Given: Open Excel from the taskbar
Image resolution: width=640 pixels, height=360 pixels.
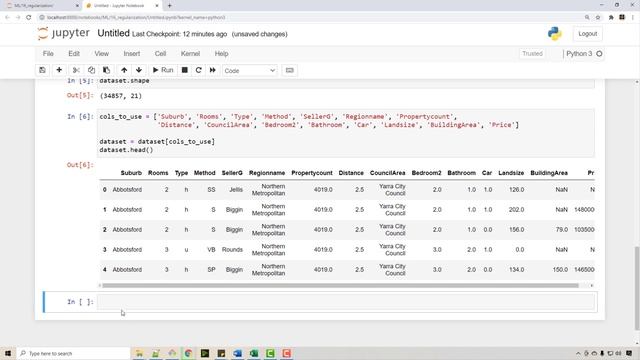Looking at the screenshot, I should (x=254, y=353).
